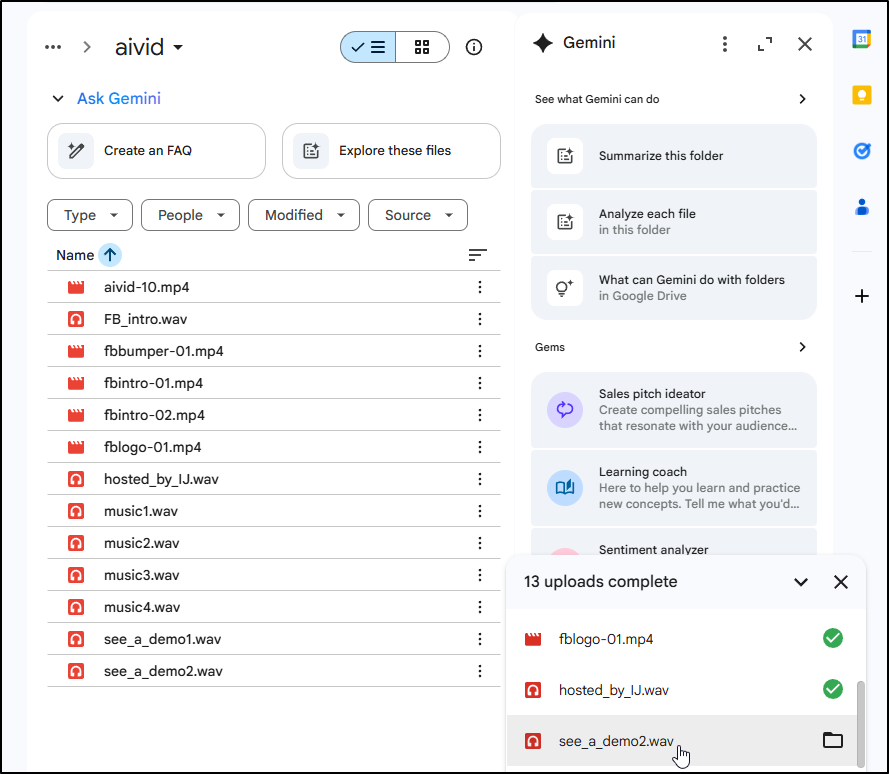Select hosted_by_IJ.wav in the file list
889x774 pixels.
tap(274, 479)
